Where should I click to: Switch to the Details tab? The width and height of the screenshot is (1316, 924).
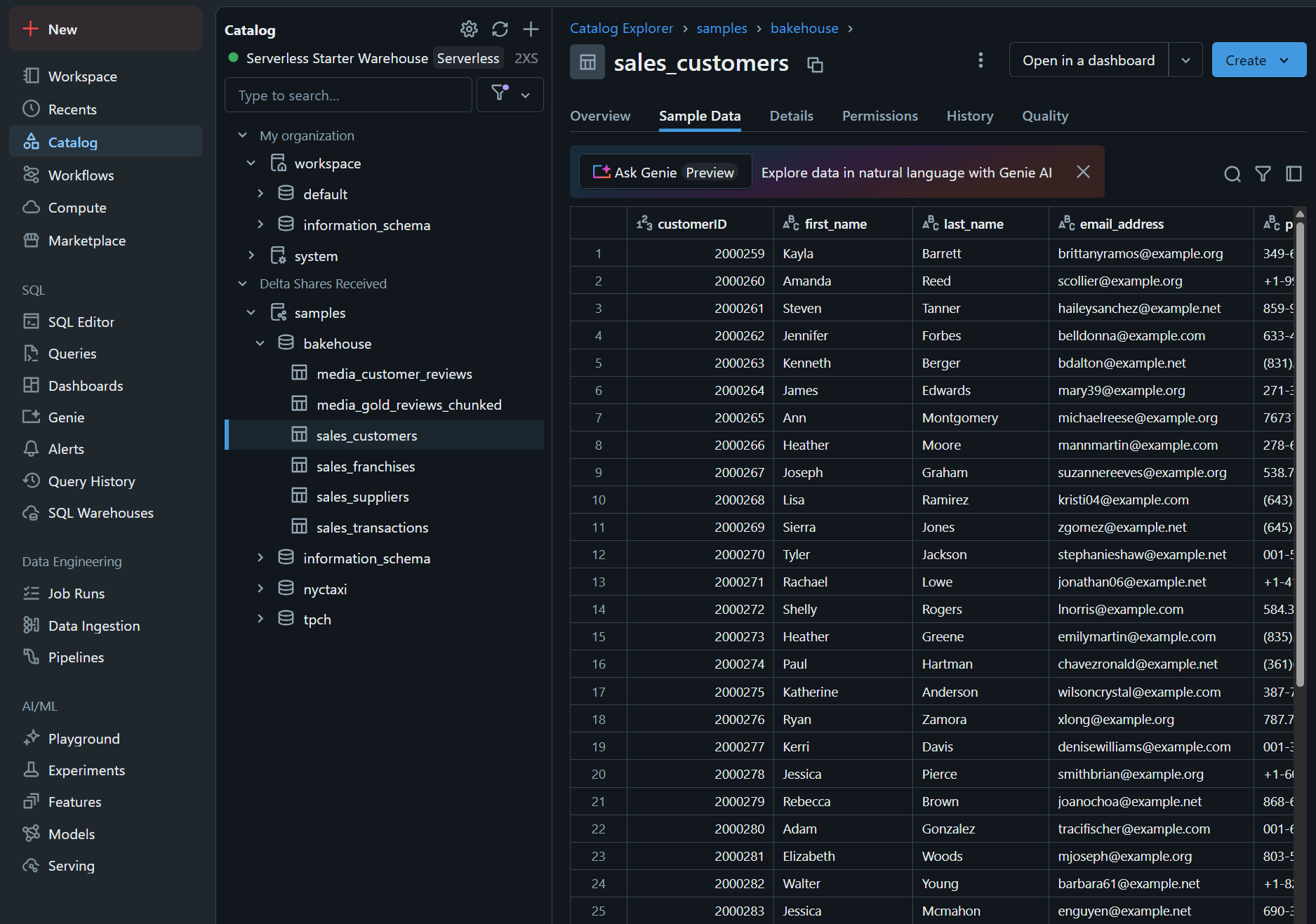[x=792, y=116]
